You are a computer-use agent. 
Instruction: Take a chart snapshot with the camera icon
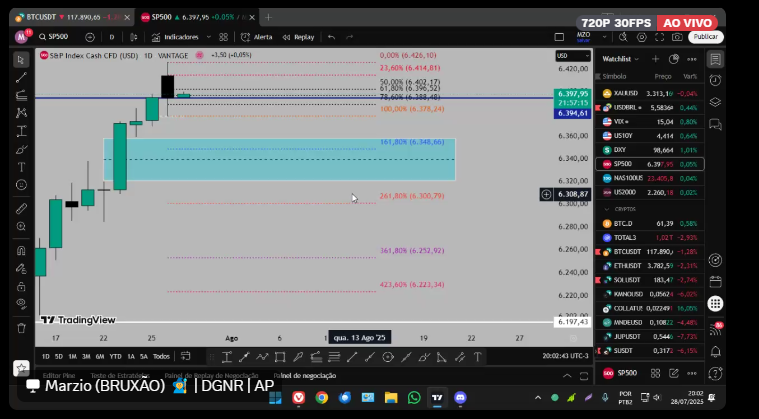[x=677, y=37]
